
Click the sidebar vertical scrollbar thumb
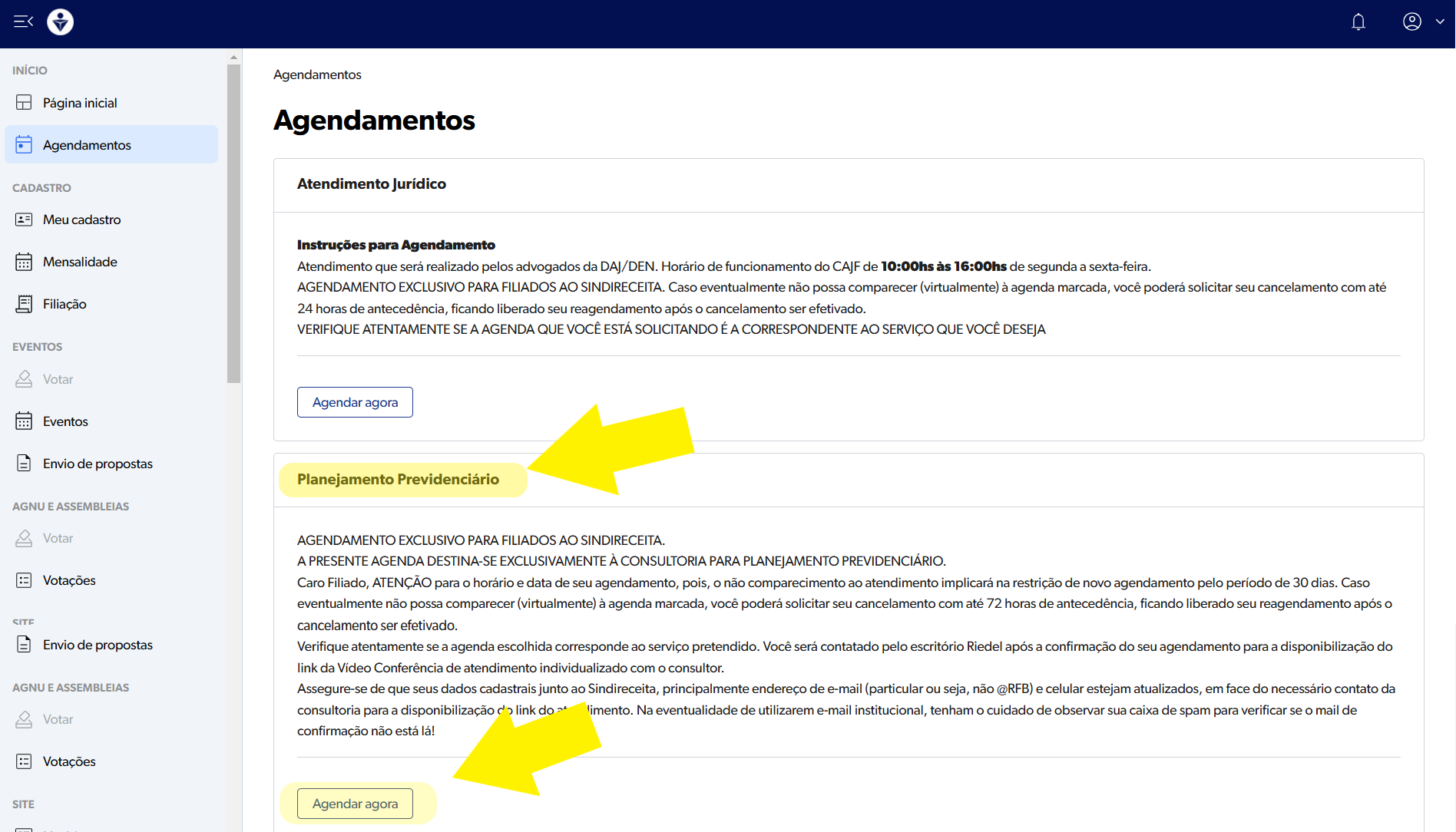(233, 223)
